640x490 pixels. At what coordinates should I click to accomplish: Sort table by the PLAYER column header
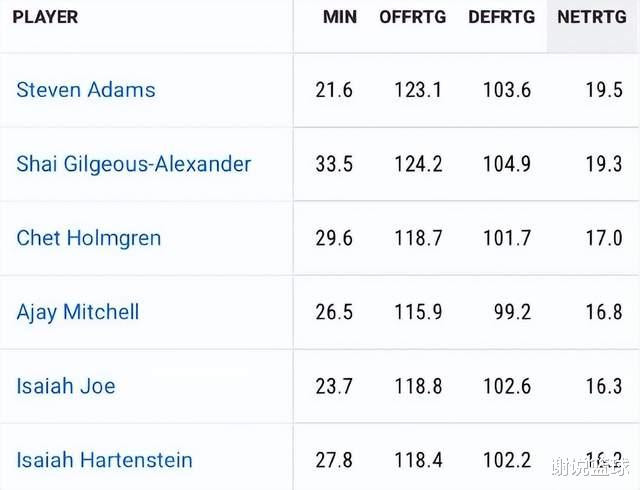click(x=45, y=18)
